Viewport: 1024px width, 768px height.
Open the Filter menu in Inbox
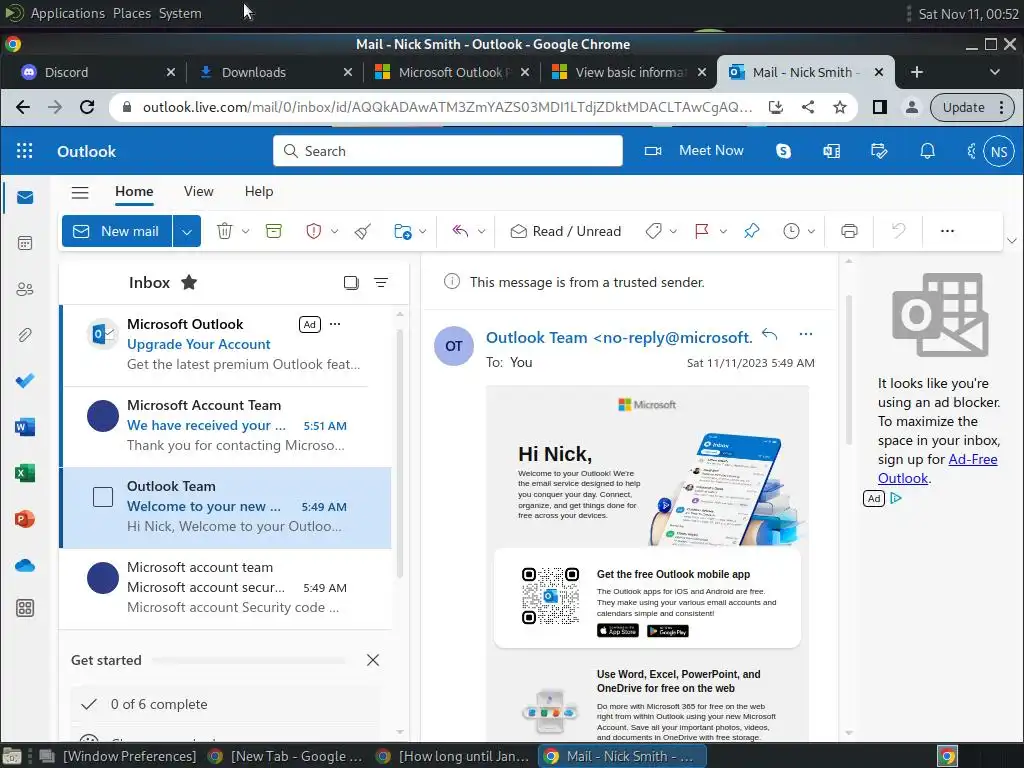click(381, 282)
